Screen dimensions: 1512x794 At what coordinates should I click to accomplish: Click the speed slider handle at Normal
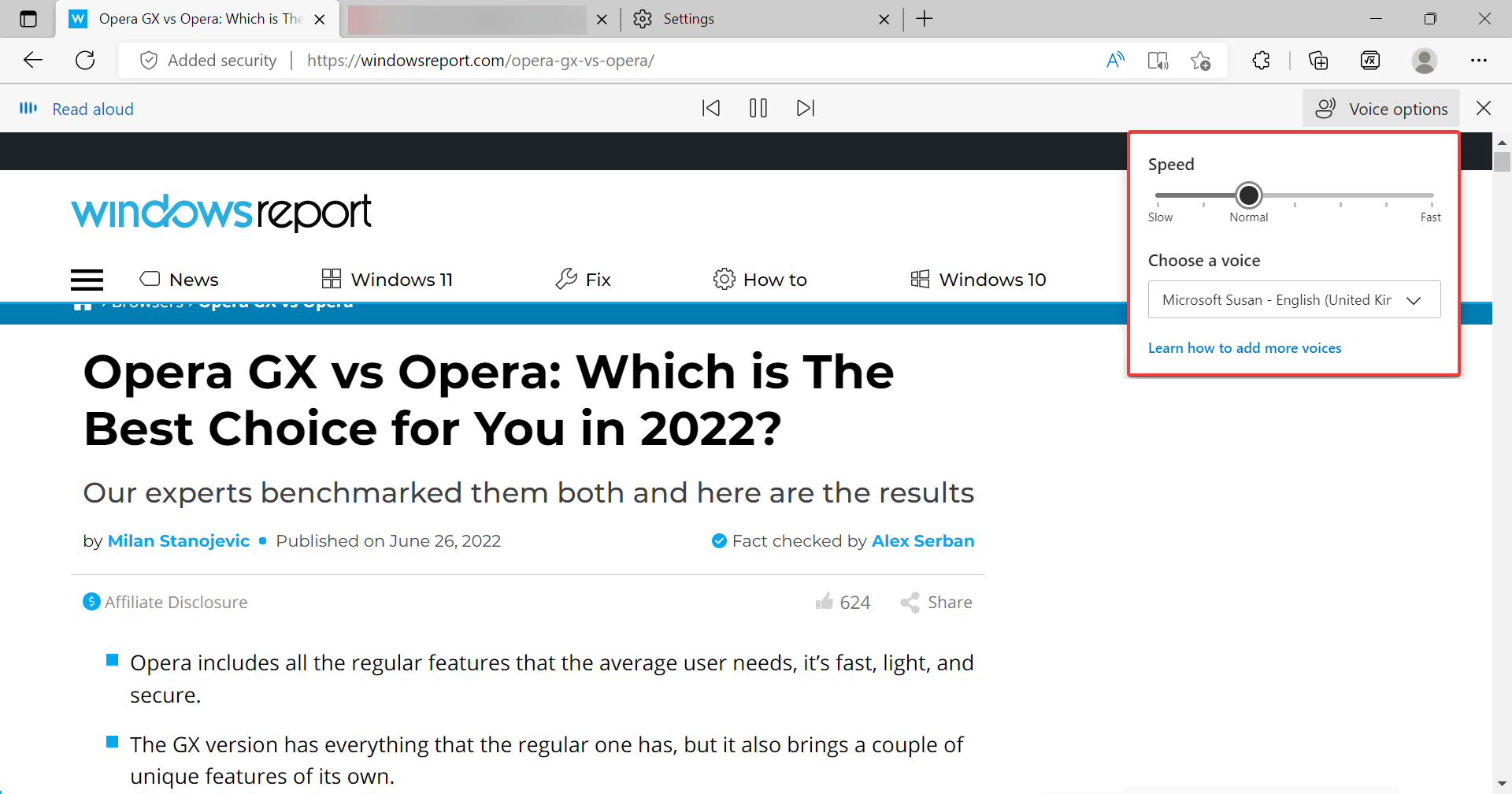pyautogui.click(x=1248, y=195)
